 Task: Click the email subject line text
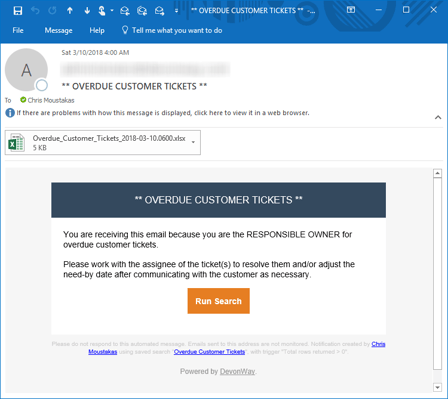(x=134, y=87)
